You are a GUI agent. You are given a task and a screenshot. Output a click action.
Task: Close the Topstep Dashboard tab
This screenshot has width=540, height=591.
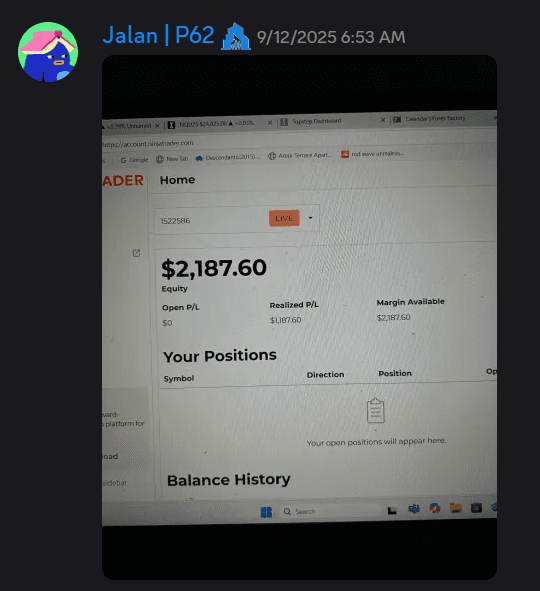(x=382, y=119)
